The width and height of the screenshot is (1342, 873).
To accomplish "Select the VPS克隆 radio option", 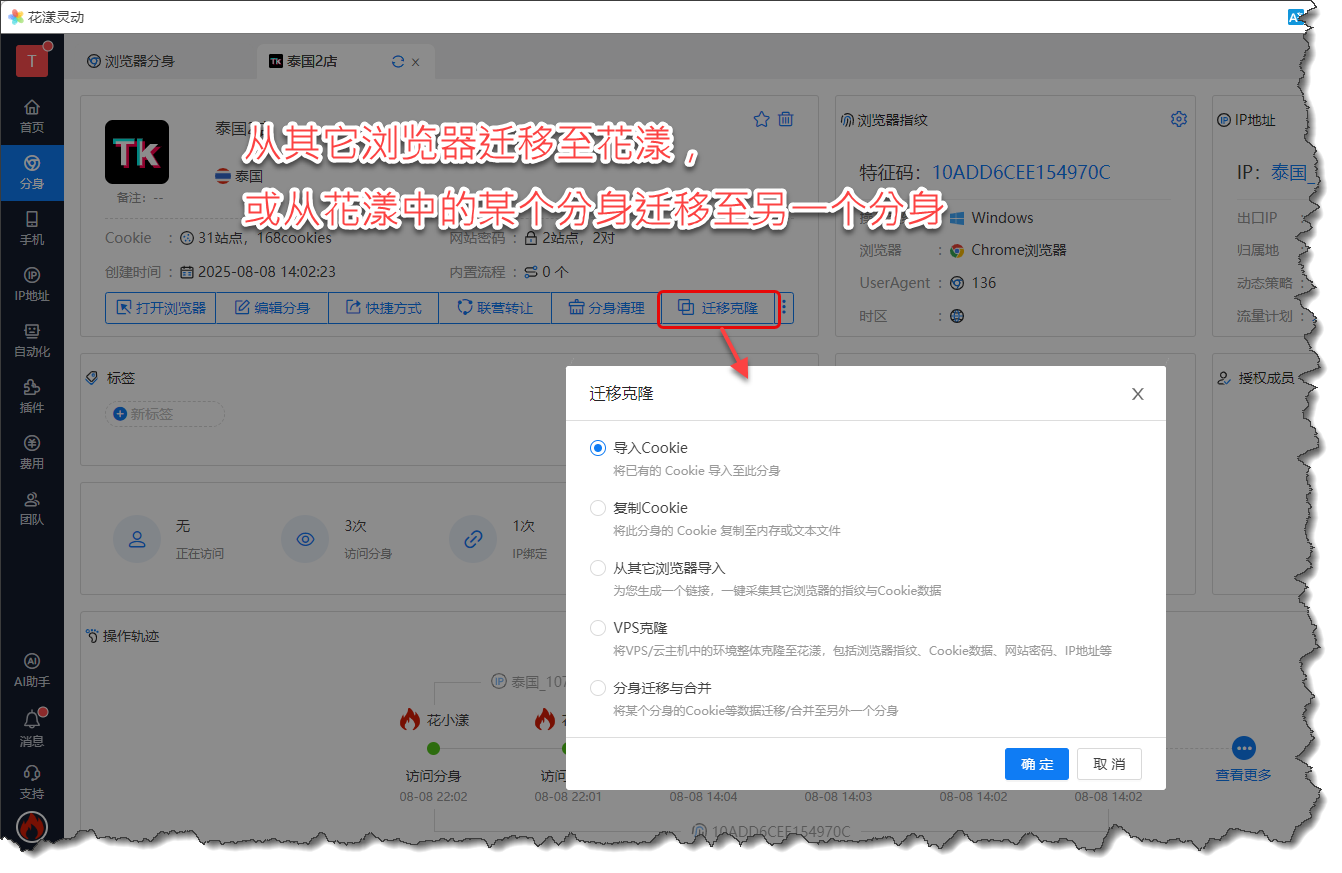I will pos(598,628).
